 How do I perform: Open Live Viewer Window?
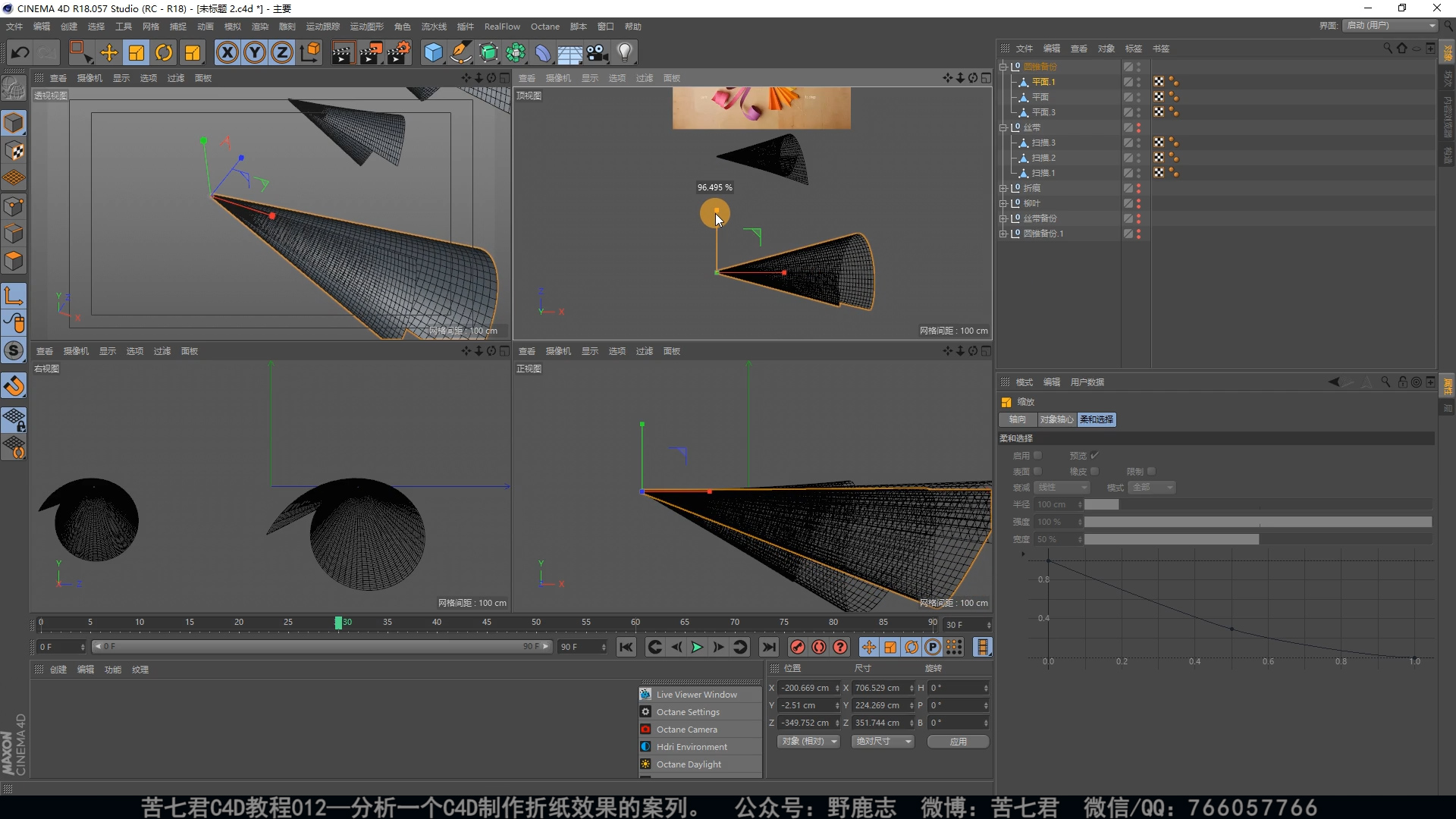pyautogui.click(x=700, y=695)
